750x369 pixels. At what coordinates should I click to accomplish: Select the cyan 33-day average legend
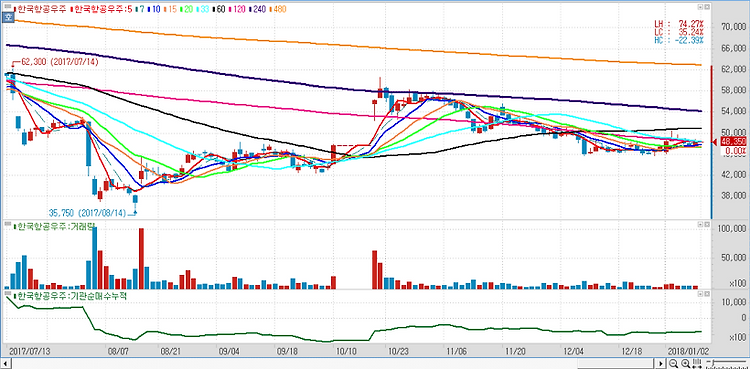click(203, 9)
